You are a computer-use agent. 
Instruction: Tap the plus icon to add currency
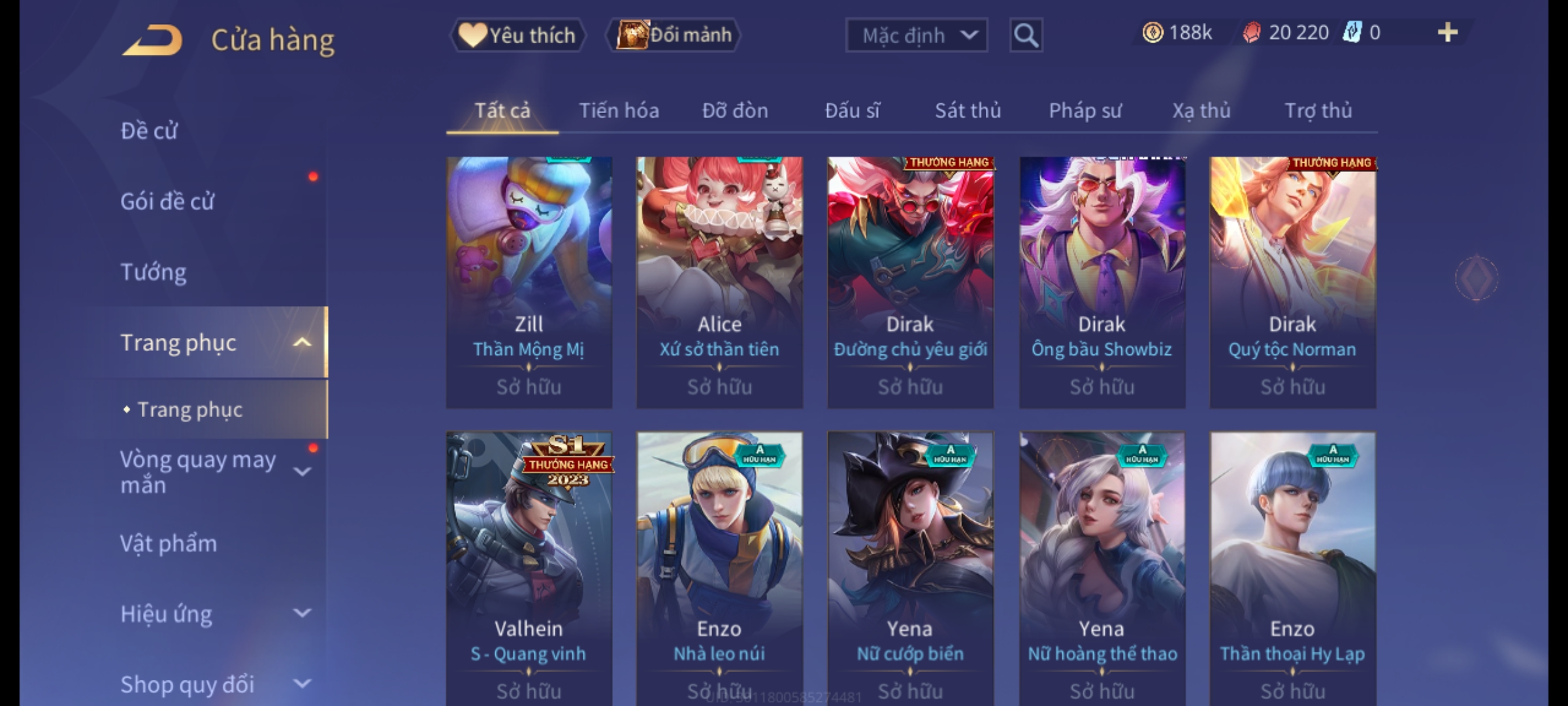point(1448,33)
